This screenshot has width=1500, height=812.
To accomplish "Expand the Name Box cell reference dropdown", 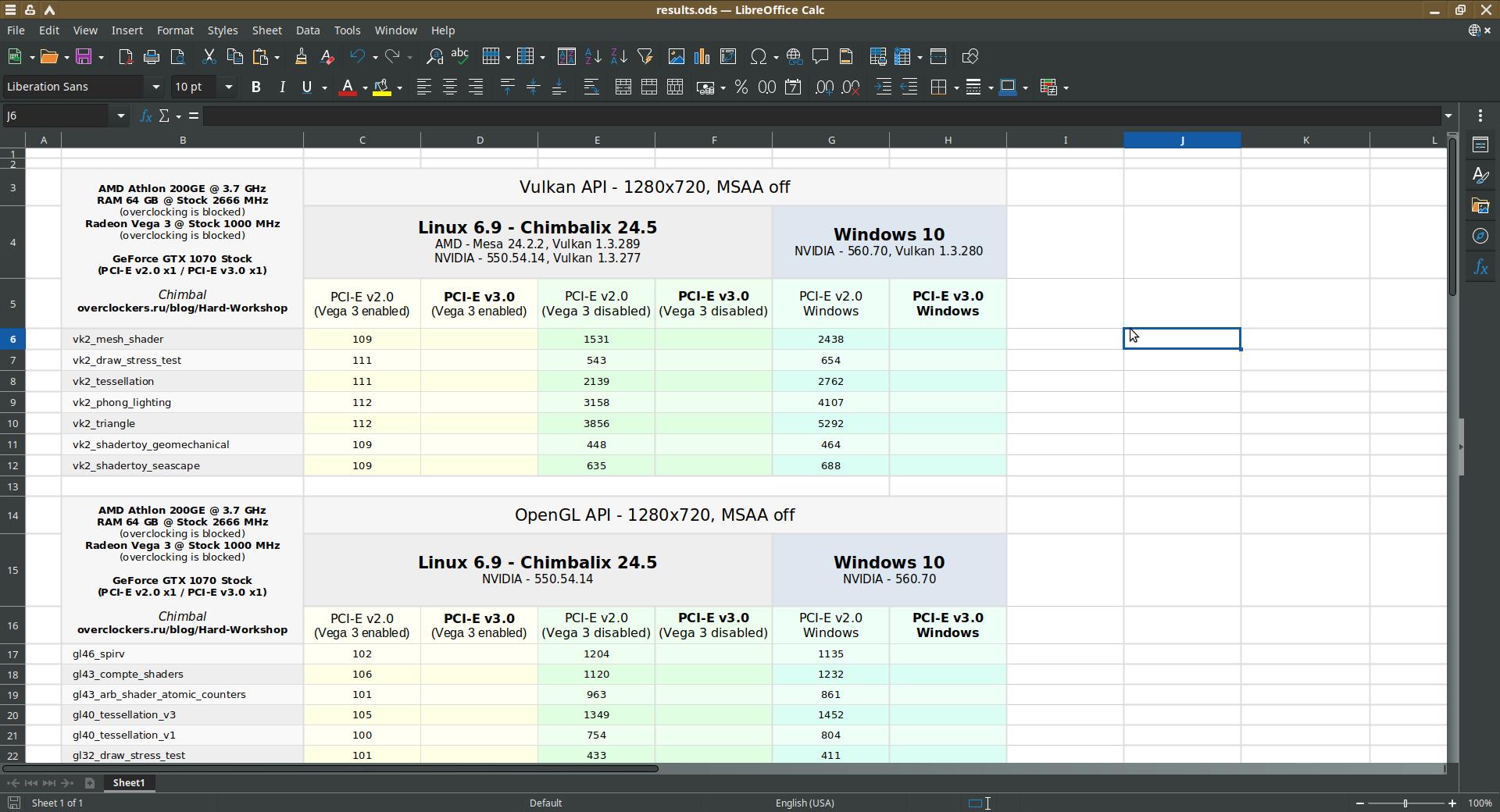I will coord(120,116).
